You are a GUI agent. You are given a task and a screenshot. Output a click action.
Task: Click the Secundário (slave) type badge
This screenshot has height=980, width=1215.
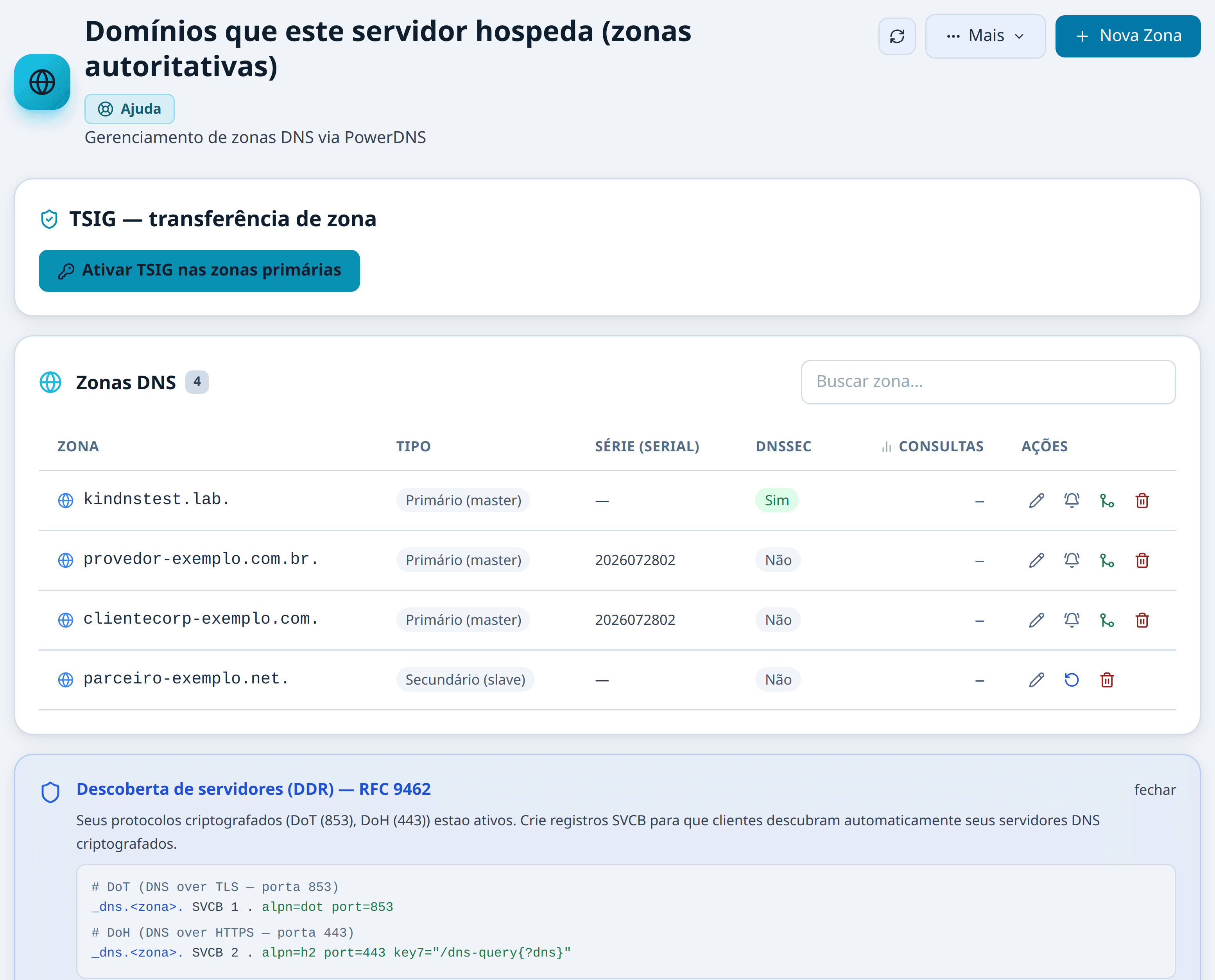point(466,680)
